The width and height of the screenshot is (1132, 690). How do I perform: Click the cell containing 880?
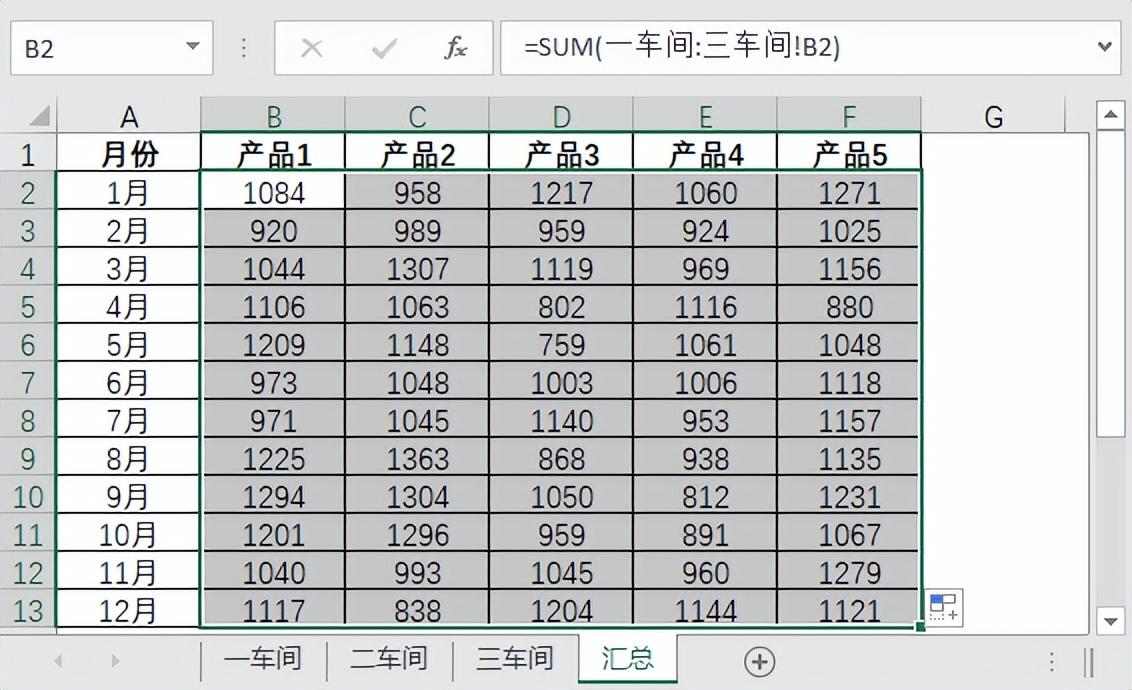[849, 306]
